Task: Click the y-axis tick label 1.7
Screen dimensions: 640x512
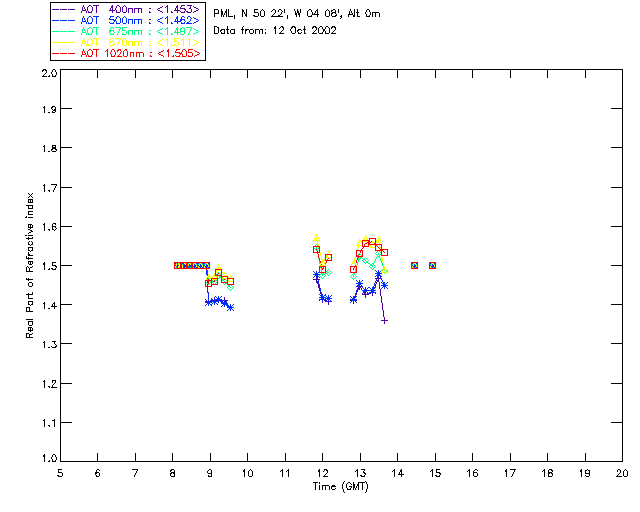Action: 49,188
